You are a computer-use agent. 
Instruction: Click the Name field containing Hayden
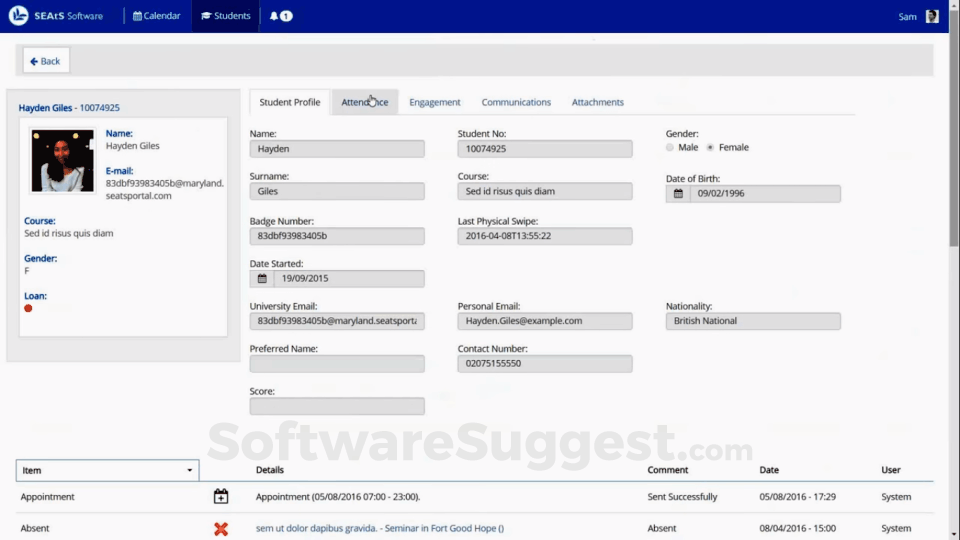click(x=337, y=149)
